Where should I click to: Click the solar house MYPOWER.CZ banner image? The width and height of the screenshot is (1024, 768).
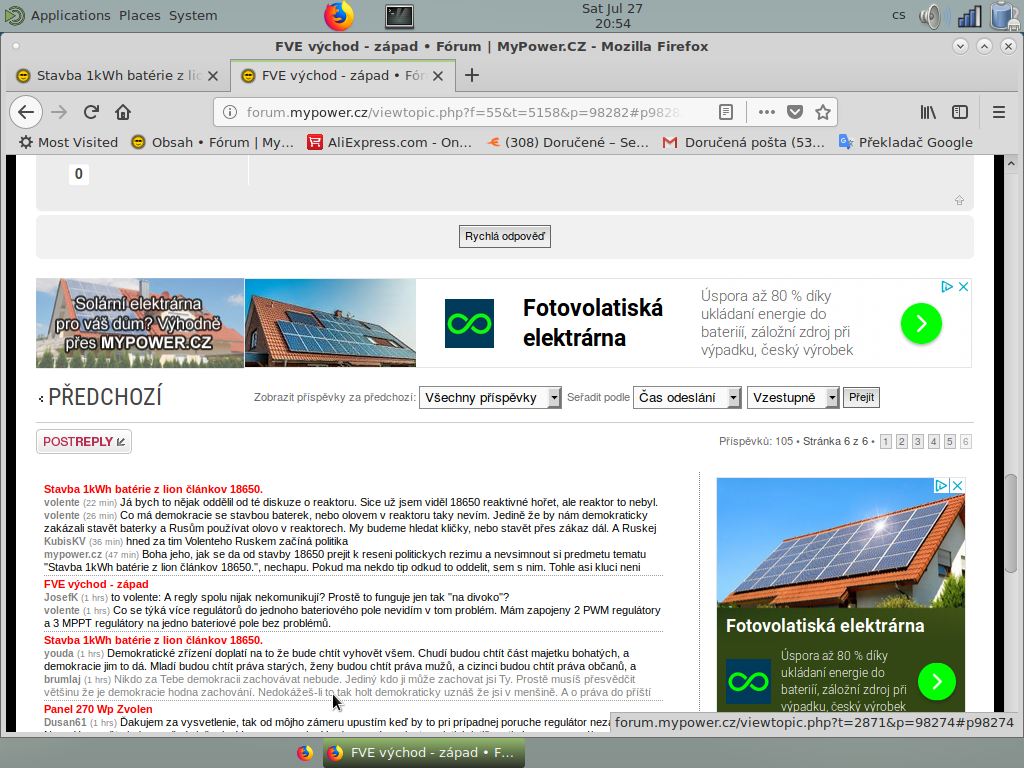click(x=140, y=323)
